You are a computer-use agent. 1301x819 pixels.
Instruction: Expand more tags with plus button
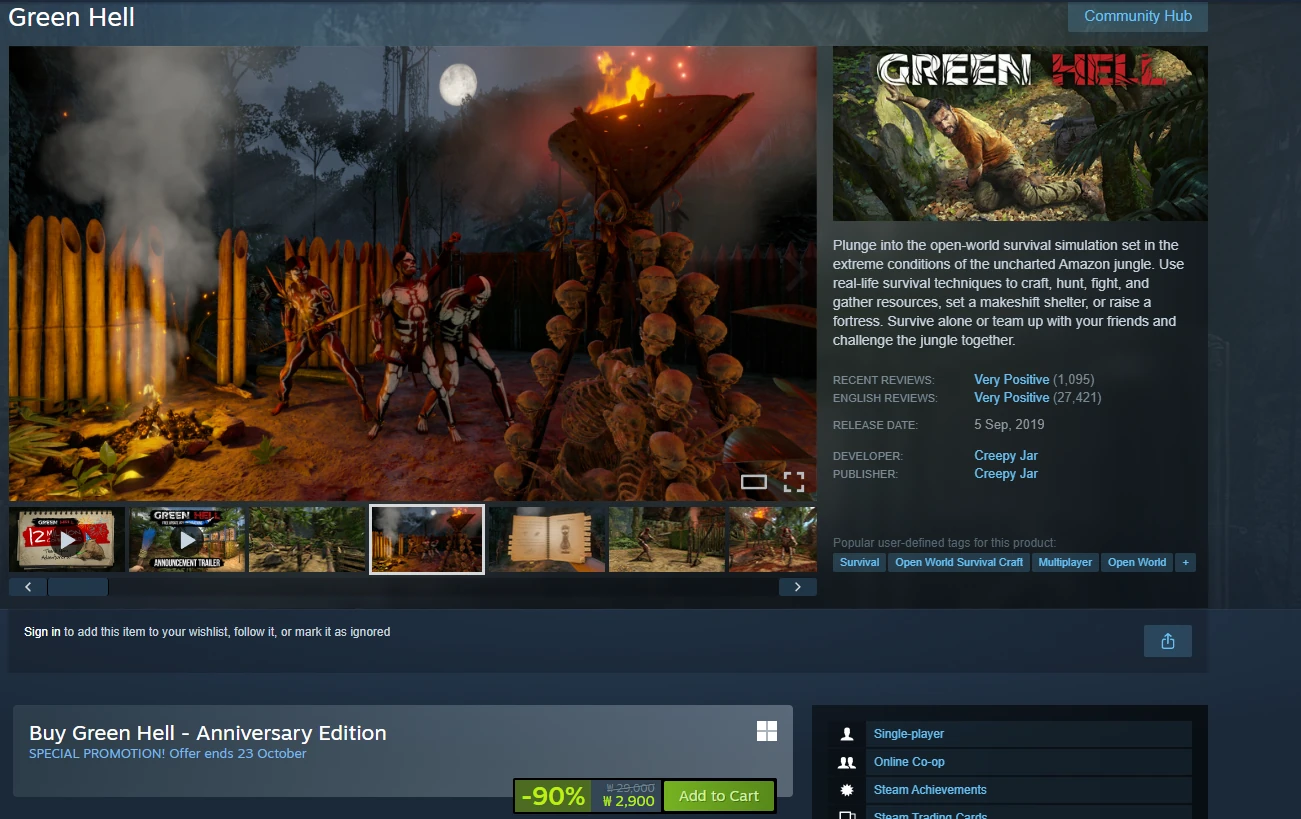pos(1186,562)
